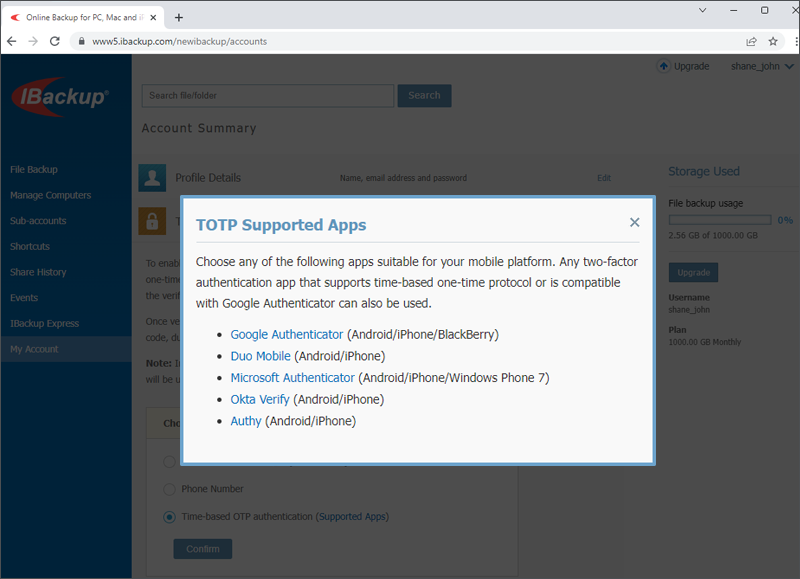Open the File Backup menu item
The height and width of the screenshot is (579, 800).
point(34,169)
